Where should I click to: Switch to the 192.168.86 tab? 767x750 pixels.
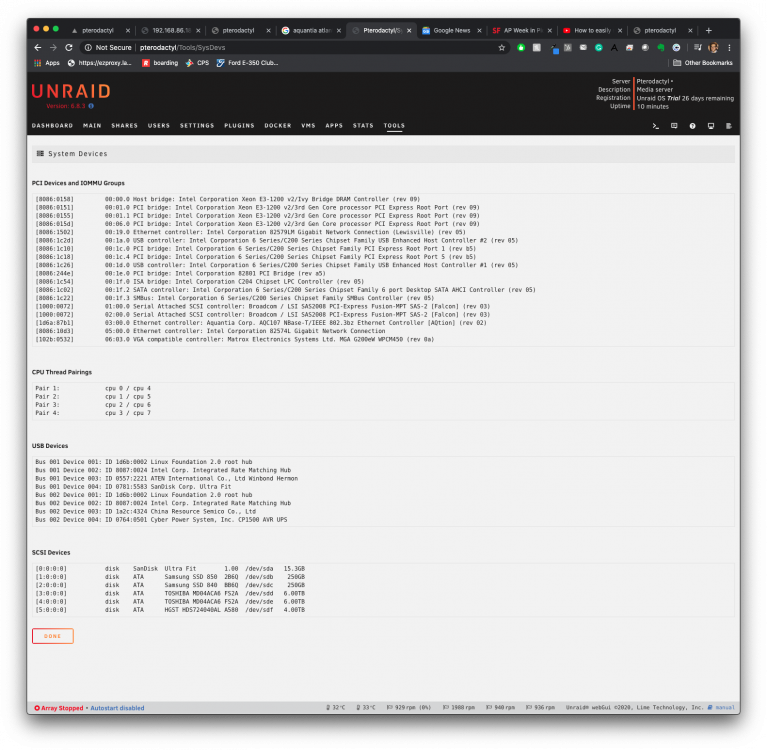click(171, 30)
